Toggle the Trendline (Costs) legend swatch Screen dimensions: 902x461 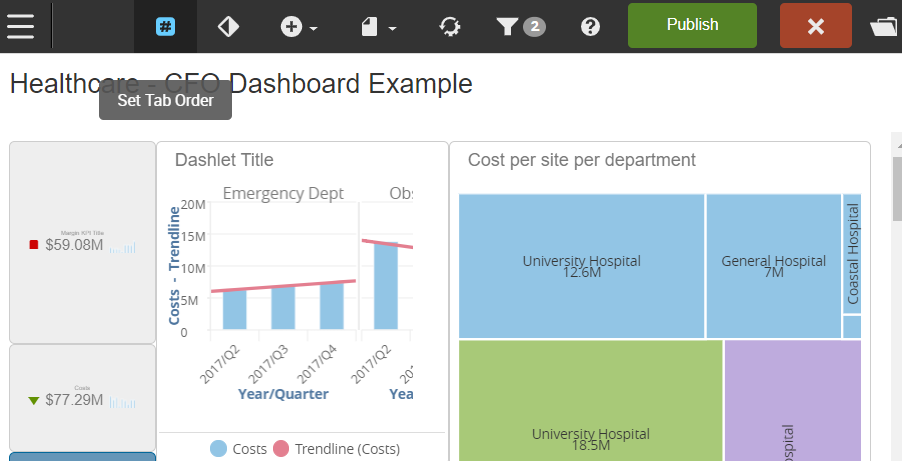(281, 449)
